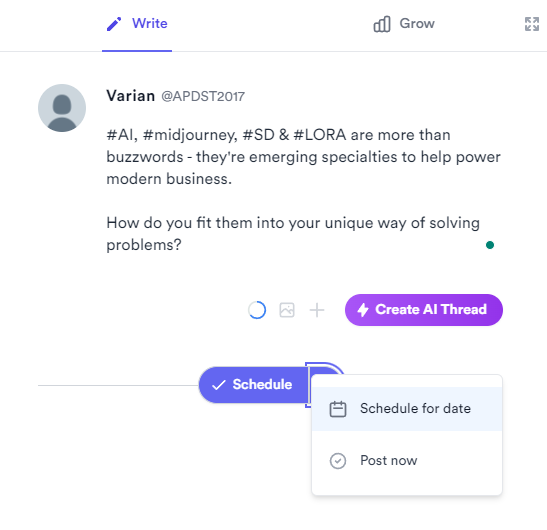The height and width of the screenshot is (530, 547).
Task: Click the Schedule button
Action: coord(253,385)
